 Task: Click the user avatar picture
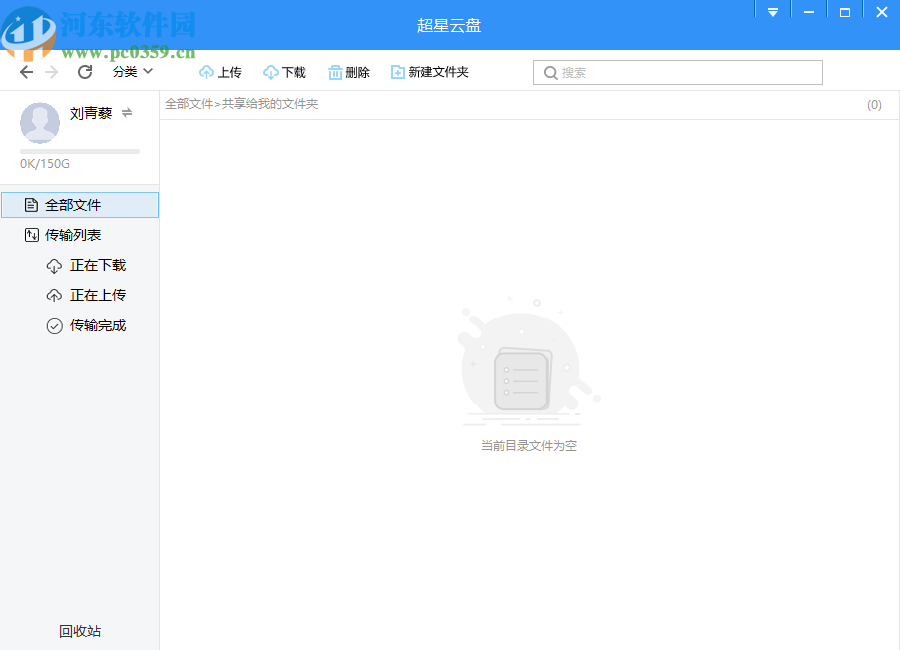40,123
